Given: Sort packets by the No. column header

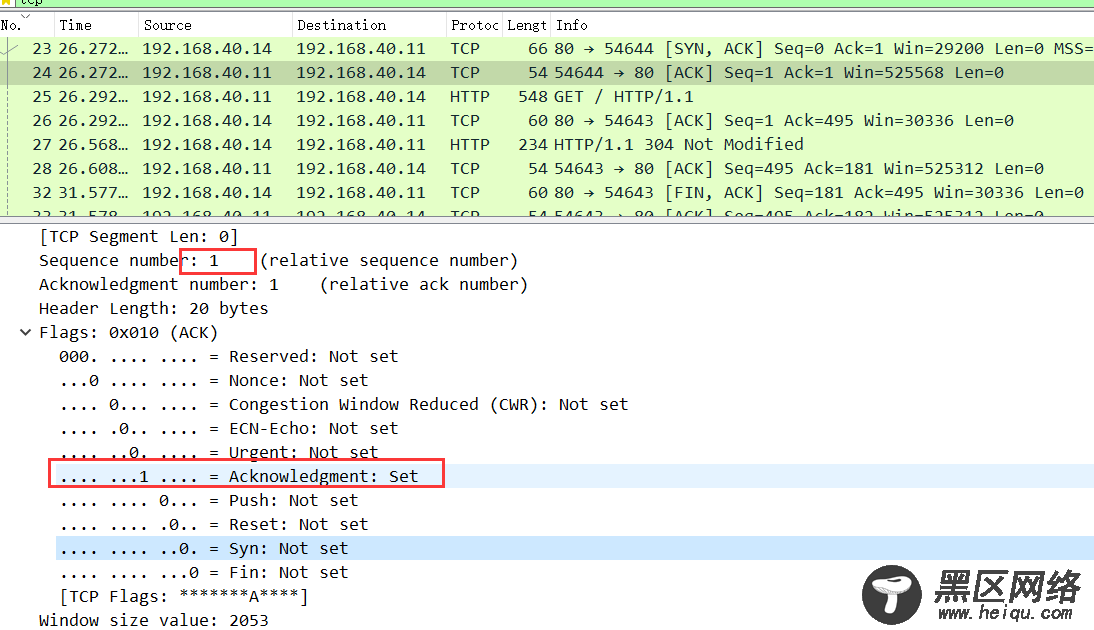Looking at the screenshot, I should click(x=27, y=25).
